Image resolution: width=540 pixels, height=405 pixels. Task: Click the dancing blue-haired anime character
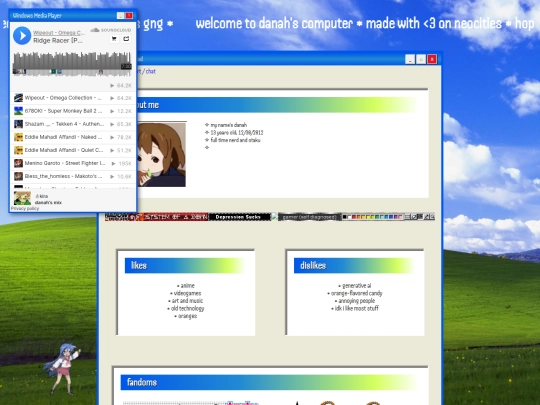coord(62,369)
